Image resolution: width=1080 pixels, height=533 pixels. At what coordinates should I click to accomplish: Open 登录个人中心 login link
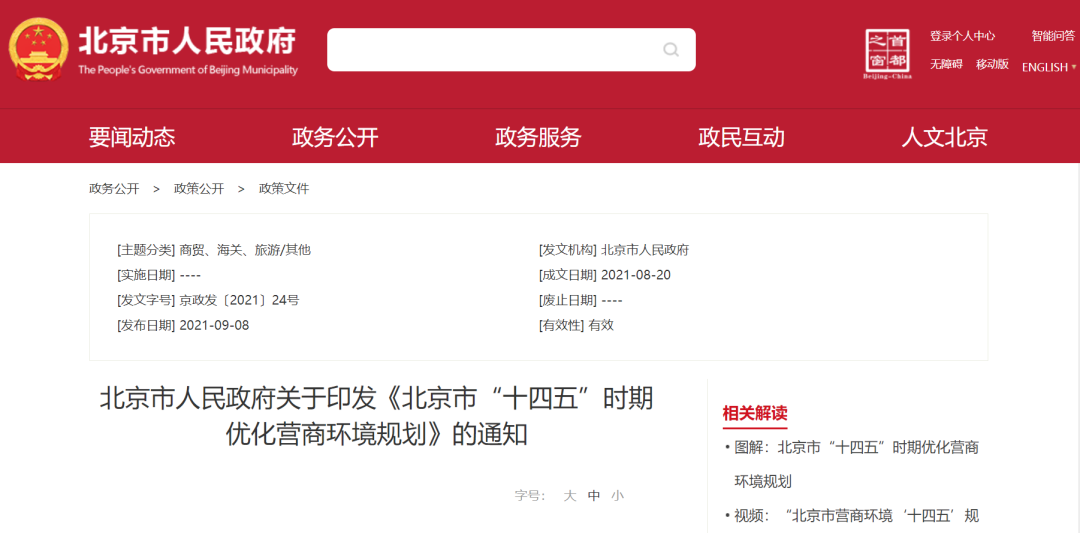tap(962, 36)
